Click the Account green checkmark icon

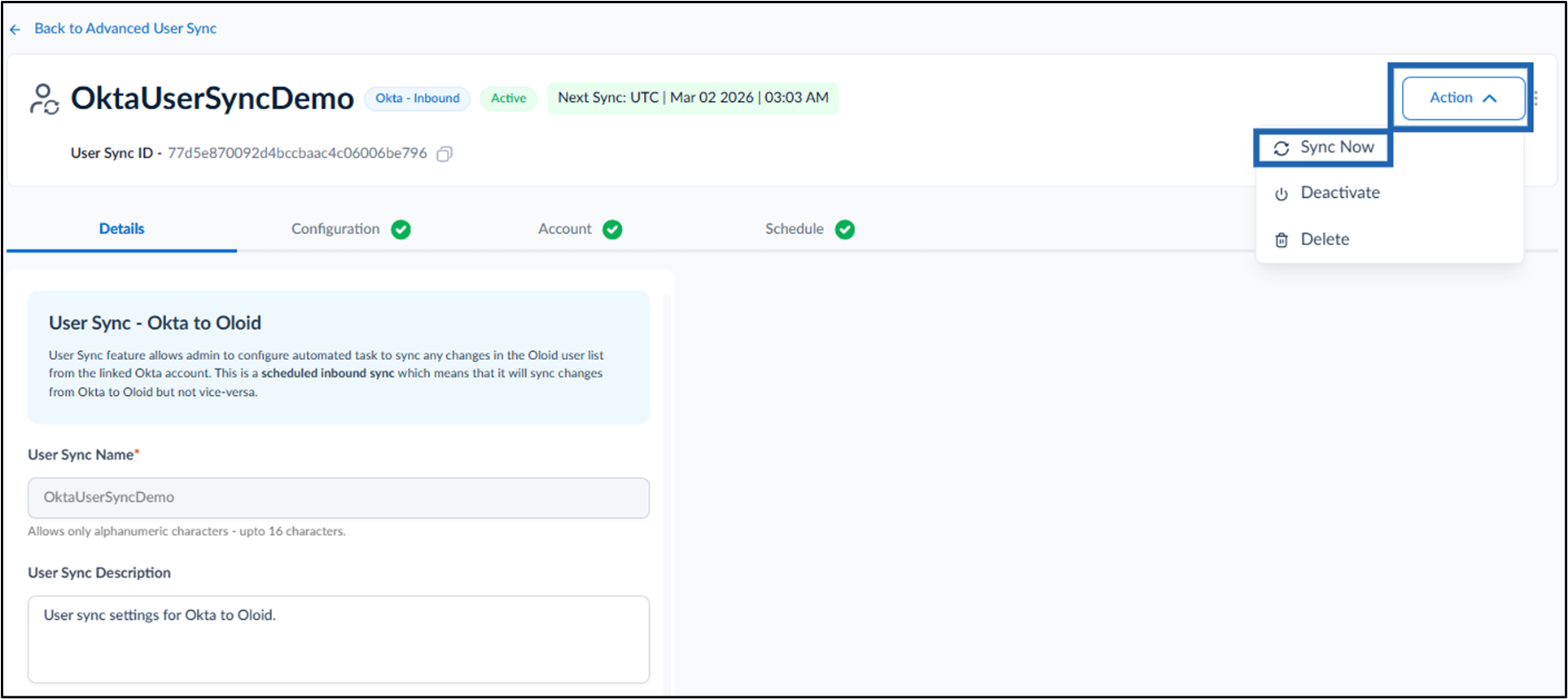click(612, 230)
